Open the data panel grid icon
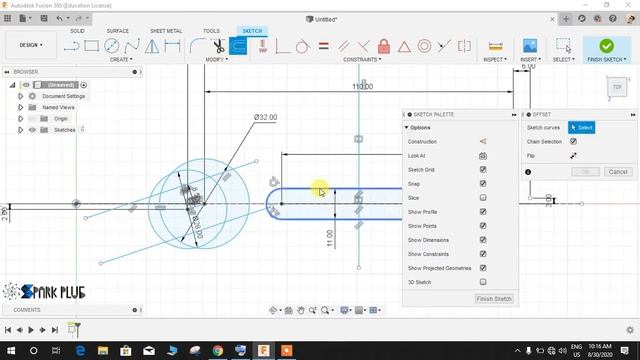The height and width of the screenshot is (360, 640). [x=7, y=18]
